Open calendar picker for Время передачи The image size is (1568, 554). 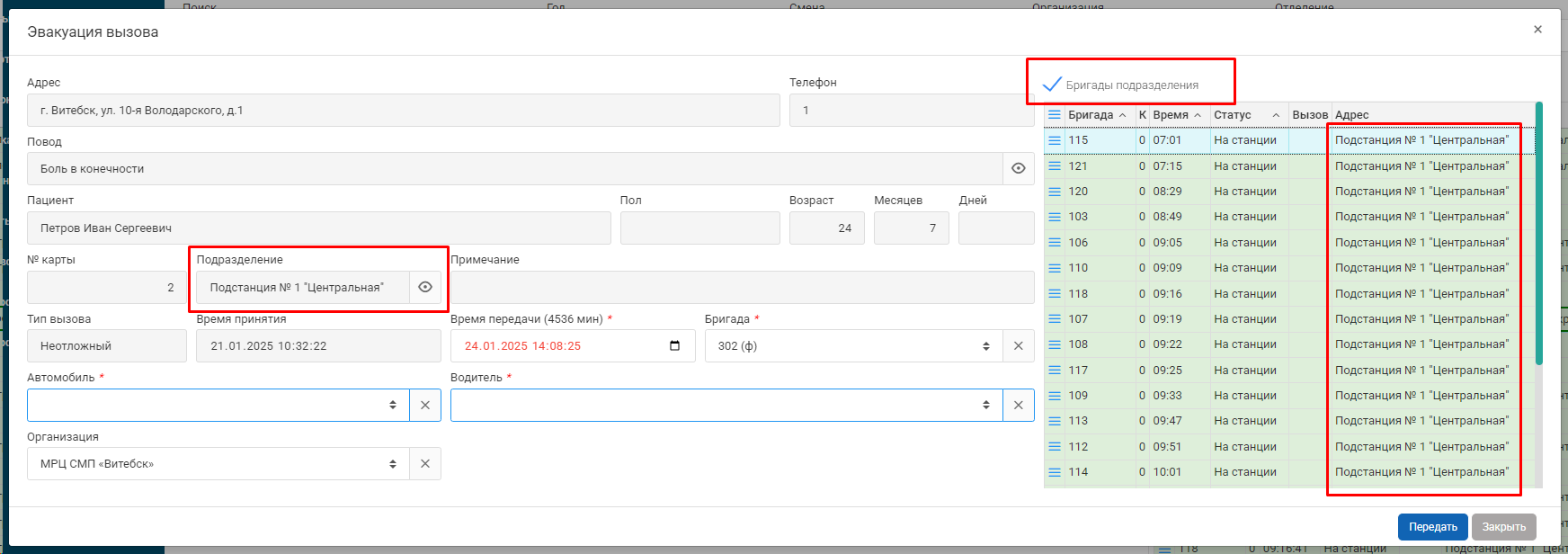point(675,346)
